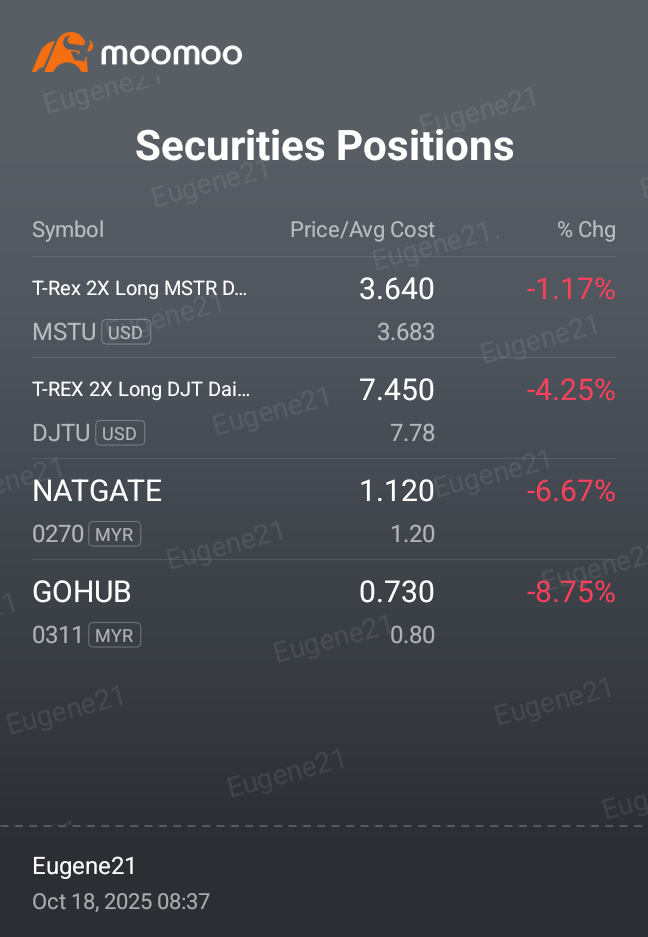Viewport: 648px width, 937px height.
Task: Click the Securities Positions title
Action: pyautogui.click(x=325, y=145)
